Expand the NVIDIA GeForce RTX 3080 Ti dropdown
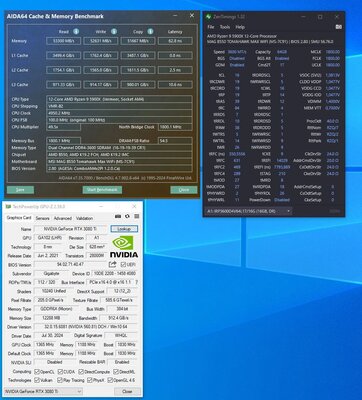 (43, 391)
